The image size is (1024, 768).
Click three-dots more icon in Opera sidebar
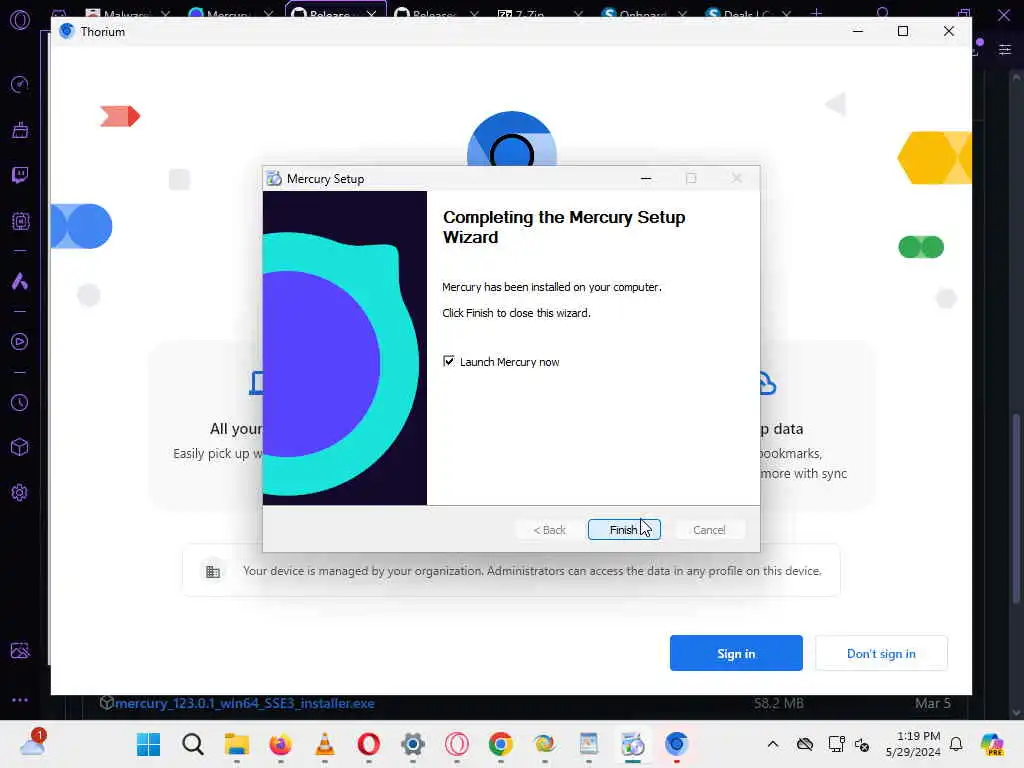coord(20,699)
